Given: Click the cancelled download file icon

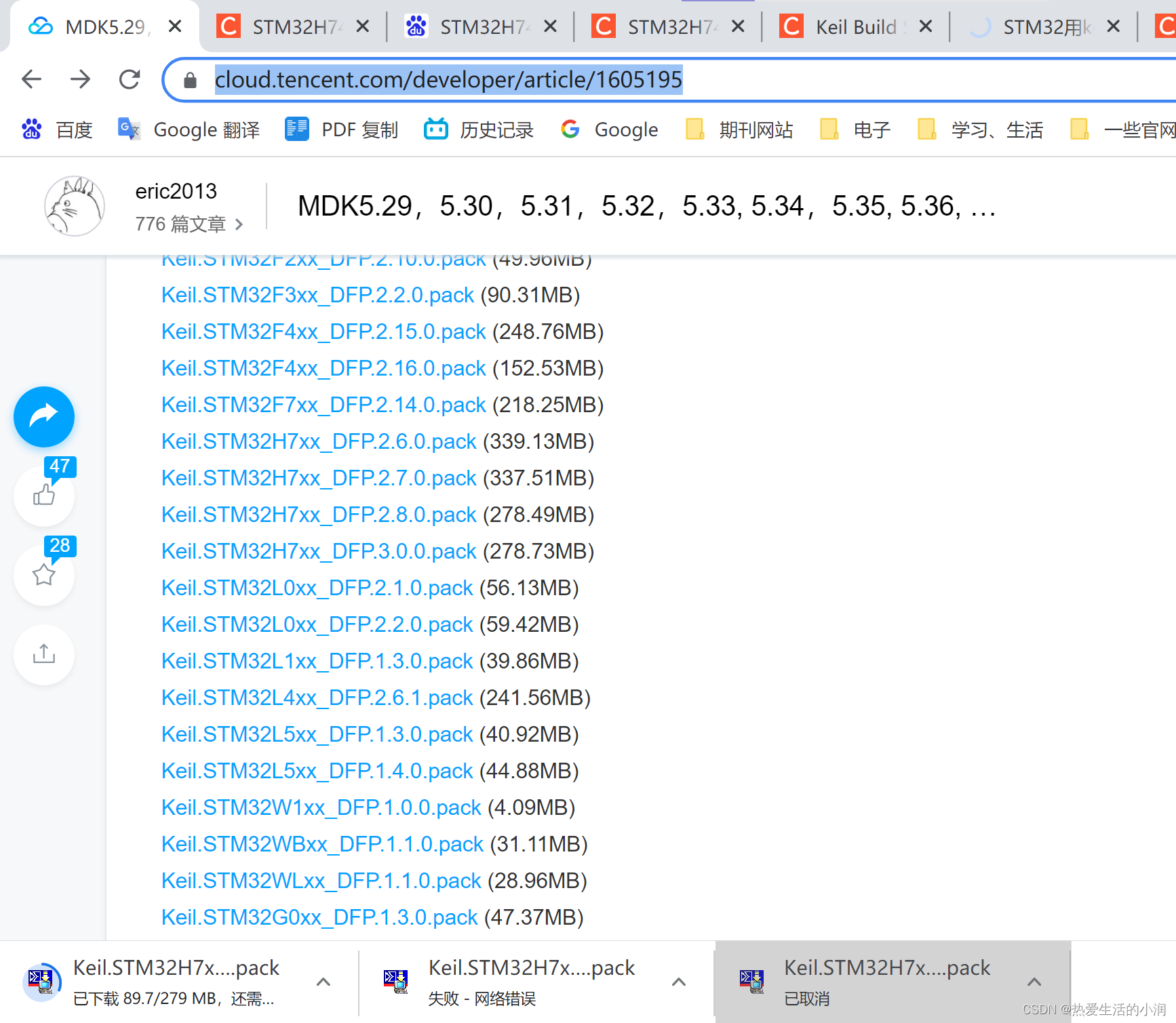Looking at the screenshot, I should coord(751,981).
